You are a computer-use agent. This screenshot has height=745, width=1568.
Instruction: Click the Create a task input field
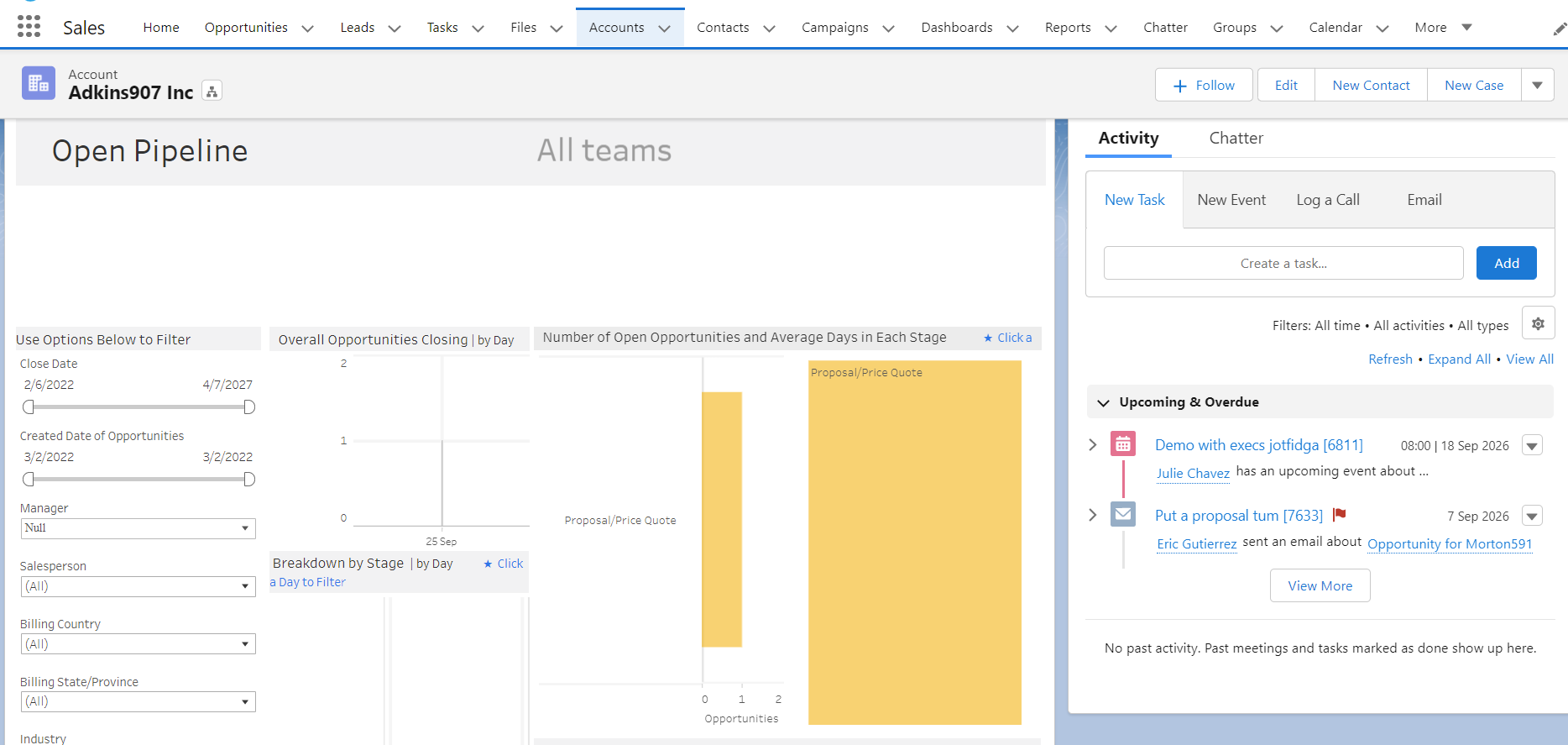coord(1283,263)
